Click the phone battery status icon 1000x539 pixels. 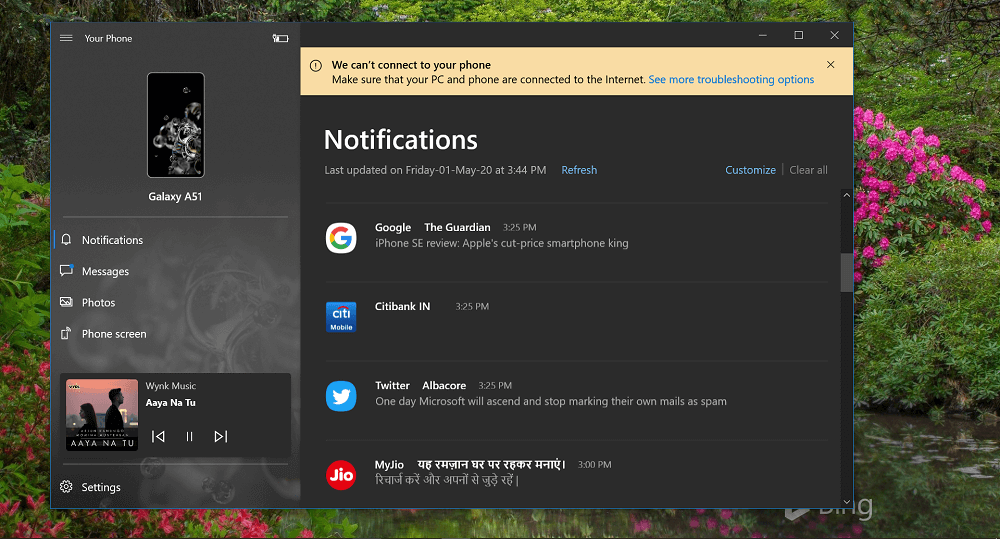pos(281,38)
